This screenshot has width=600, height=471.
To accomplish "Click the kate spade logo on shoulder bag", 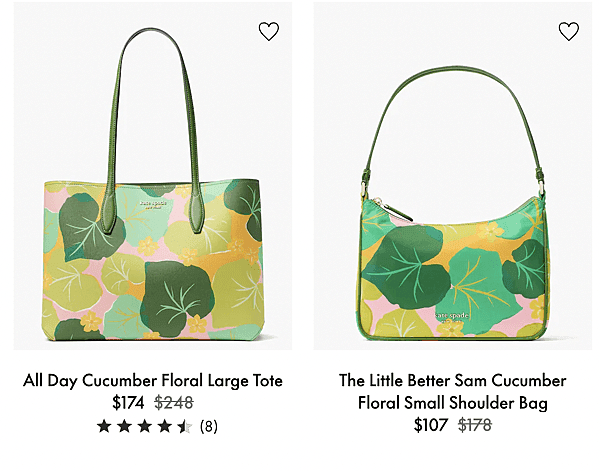I will point(452,317).
